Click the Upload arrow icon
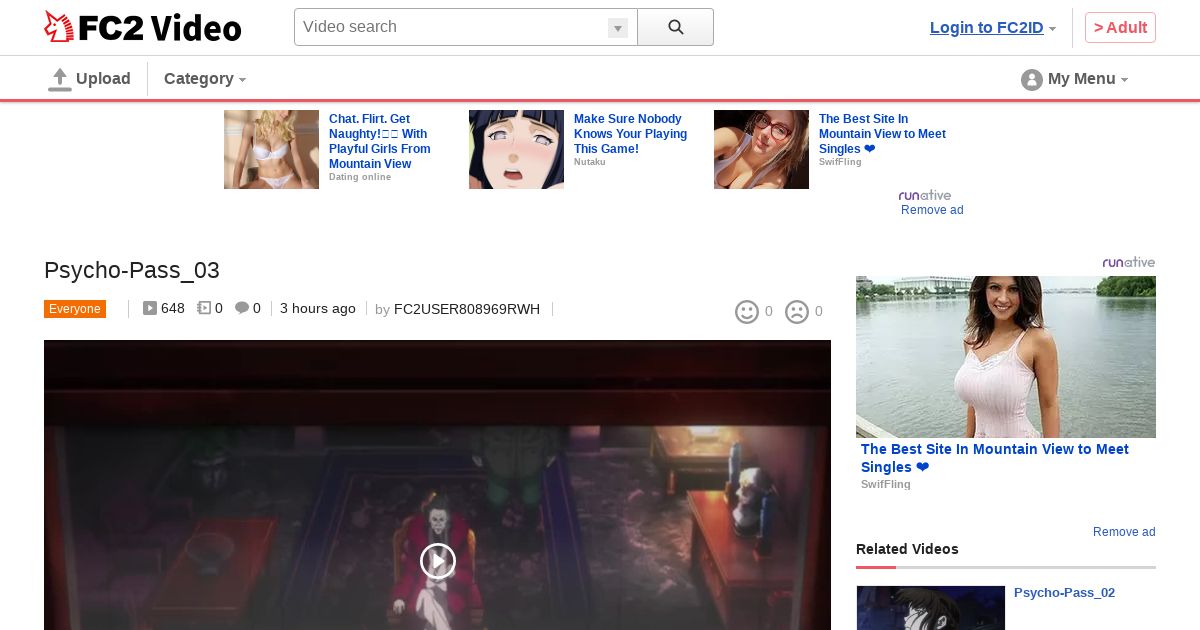The image size is (1200, 630). pyautogui.click(x=60, y=79)
